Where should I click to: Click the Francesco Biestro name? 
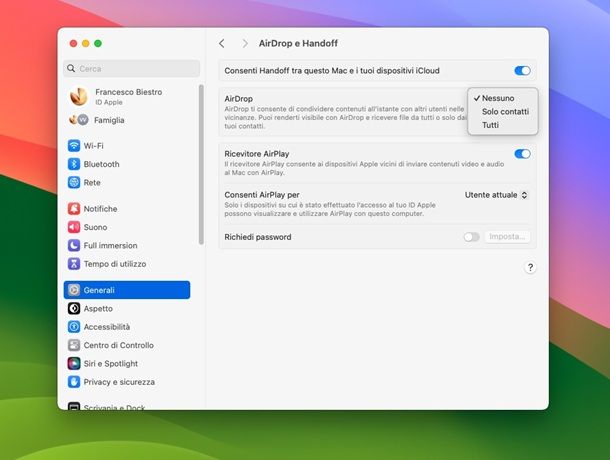pos(128,92)
